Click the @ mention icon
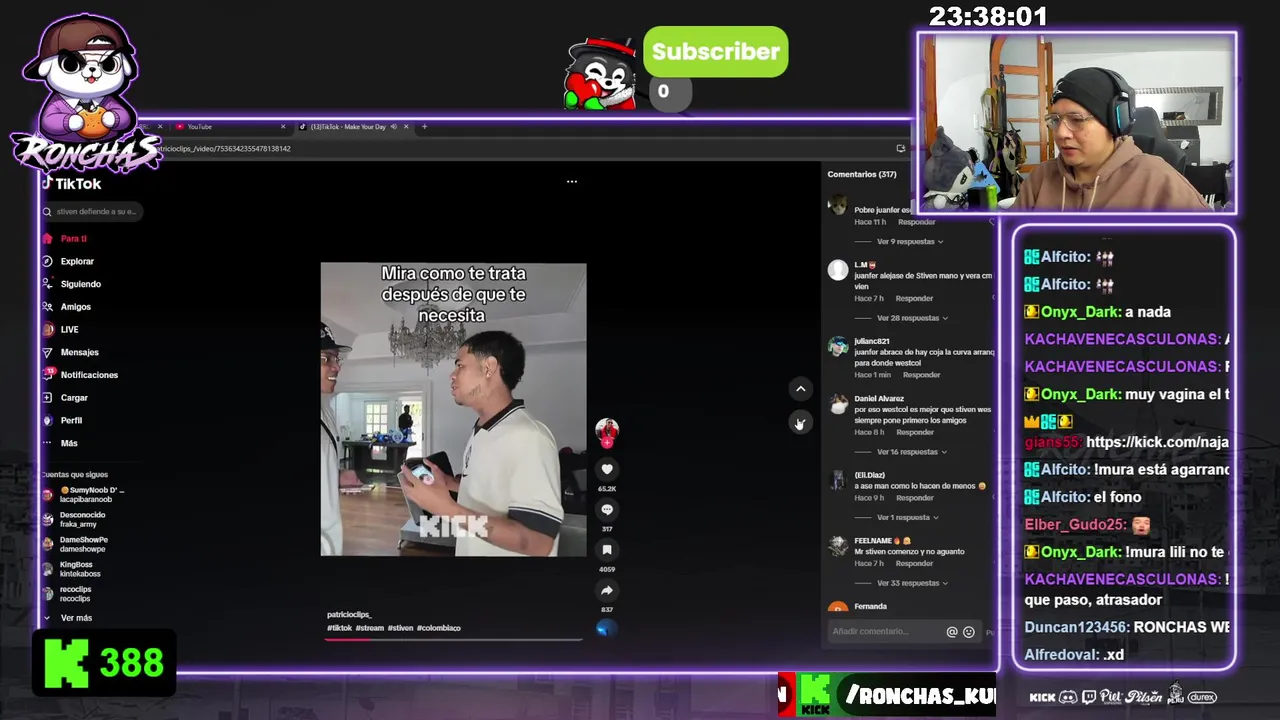1280x720 pixels. click(x=952, y=632)
